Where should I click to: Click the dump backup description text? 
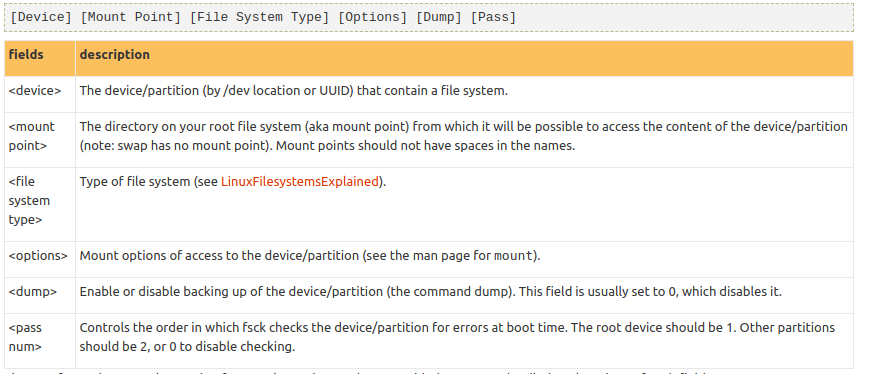click(431, 292)
